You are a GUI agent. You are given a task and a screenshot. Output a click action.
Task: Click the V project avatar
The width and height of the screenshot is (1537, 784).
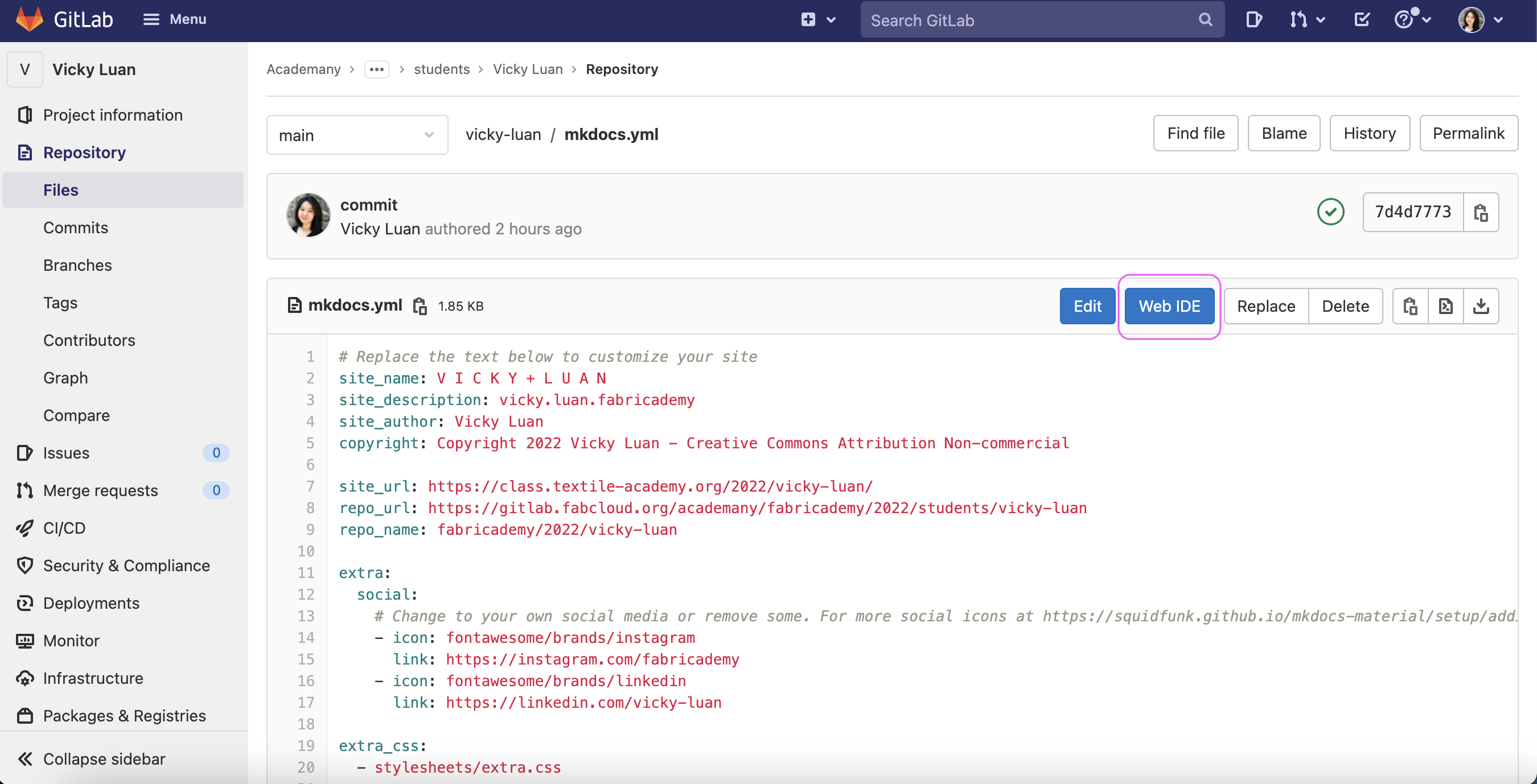coord(24,69)
